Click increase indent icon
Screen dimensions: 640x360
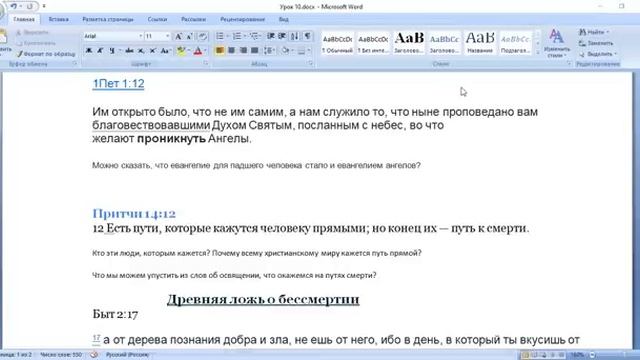282,36
